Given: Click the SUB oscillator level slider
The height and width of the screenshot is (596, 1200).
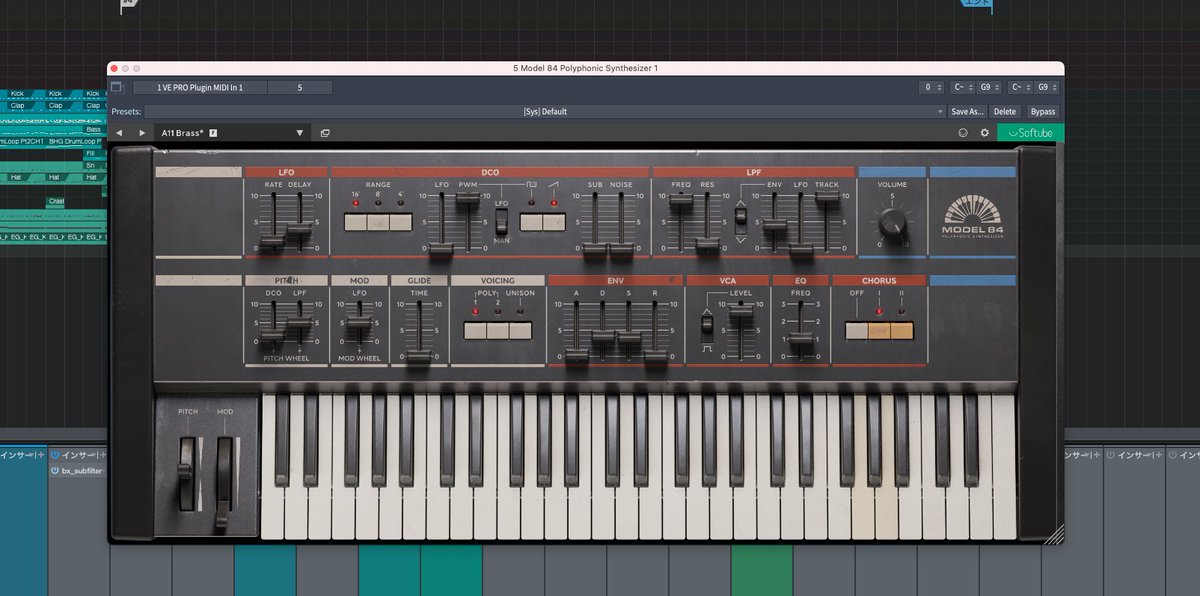Looking at the screenshot, I should tap(595, 248).
